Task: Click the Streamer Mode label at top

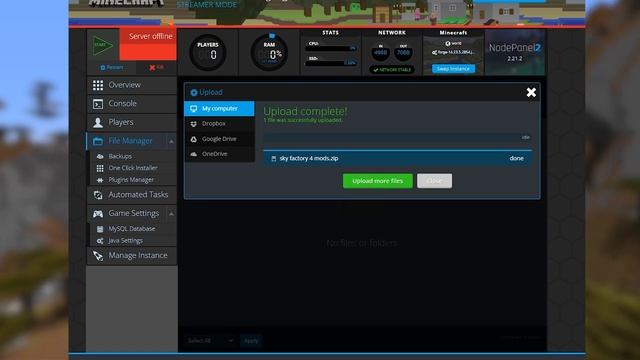Action: 207,5
